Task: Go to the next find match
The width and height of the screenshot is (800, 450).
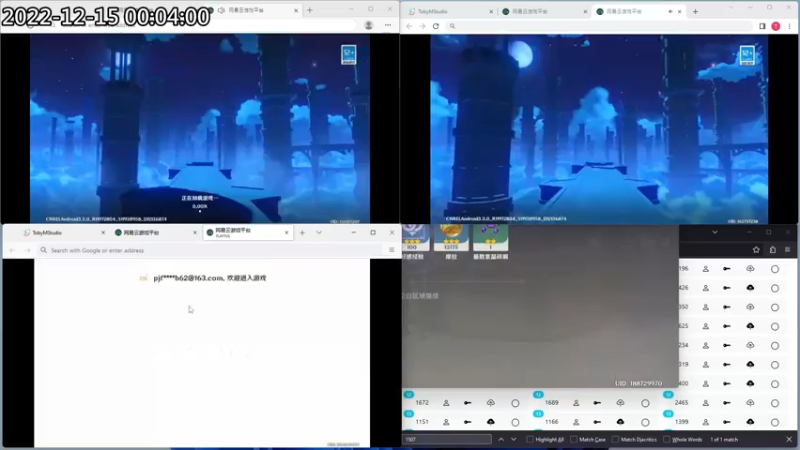Action: pyautogui.click(x=514, y=439)
